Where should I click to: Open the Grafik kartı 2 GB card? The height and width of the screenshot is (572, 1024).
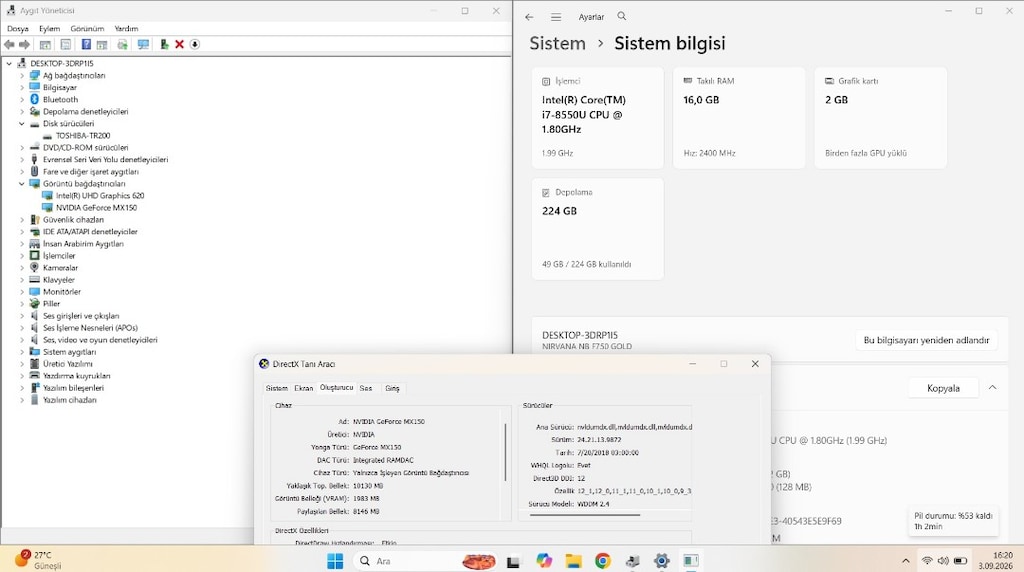click(880, 118)
